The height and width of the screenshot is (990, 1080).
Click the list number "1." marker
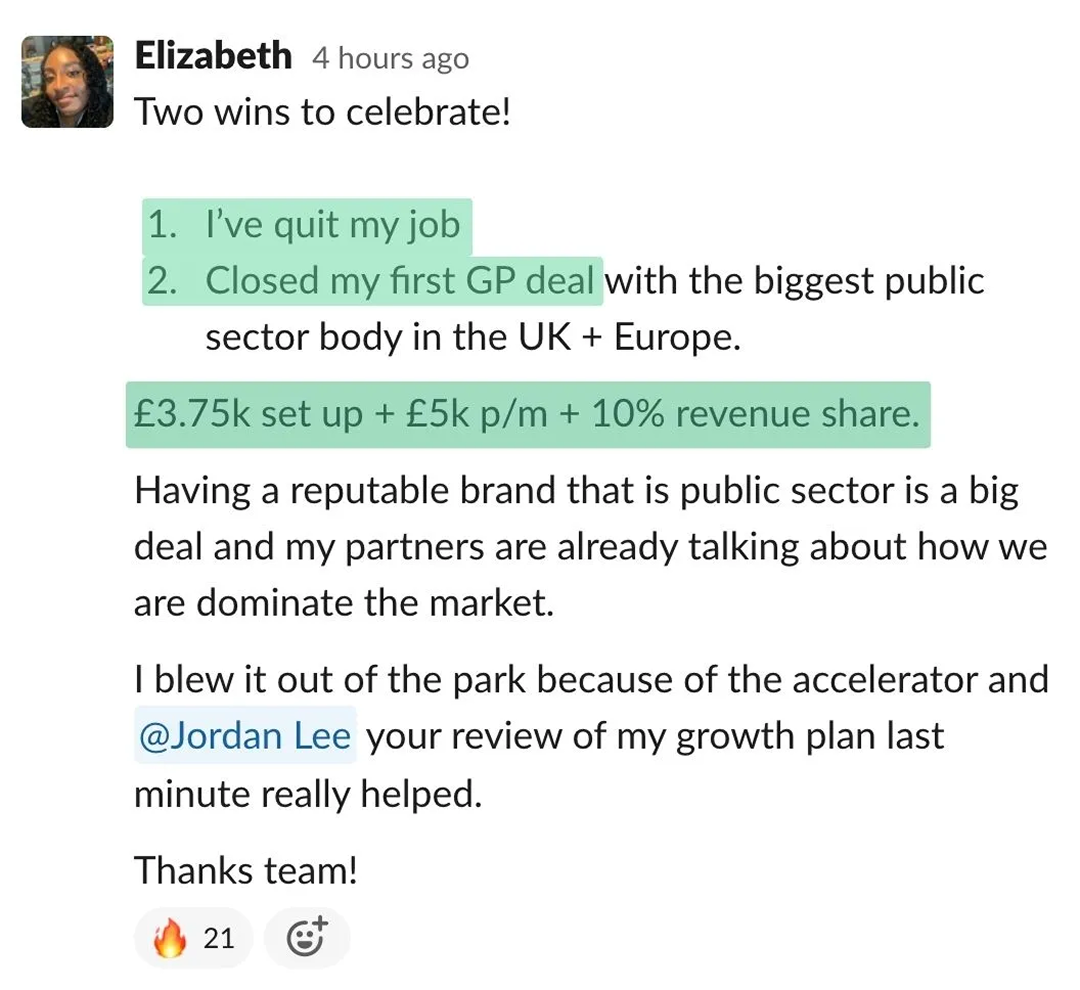pos(162,224)
